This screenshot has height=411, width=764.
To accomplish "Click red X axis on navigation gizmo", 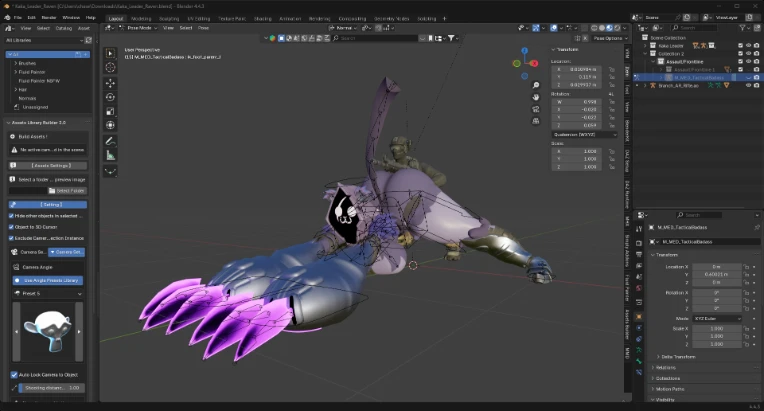I will coord(535,63).
